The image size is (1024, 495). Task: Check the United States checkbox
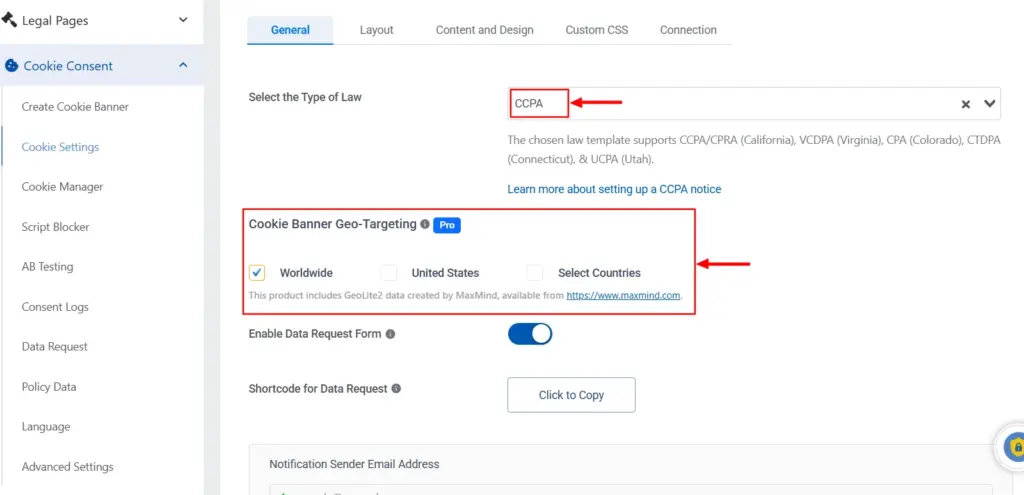pos(389,273)
